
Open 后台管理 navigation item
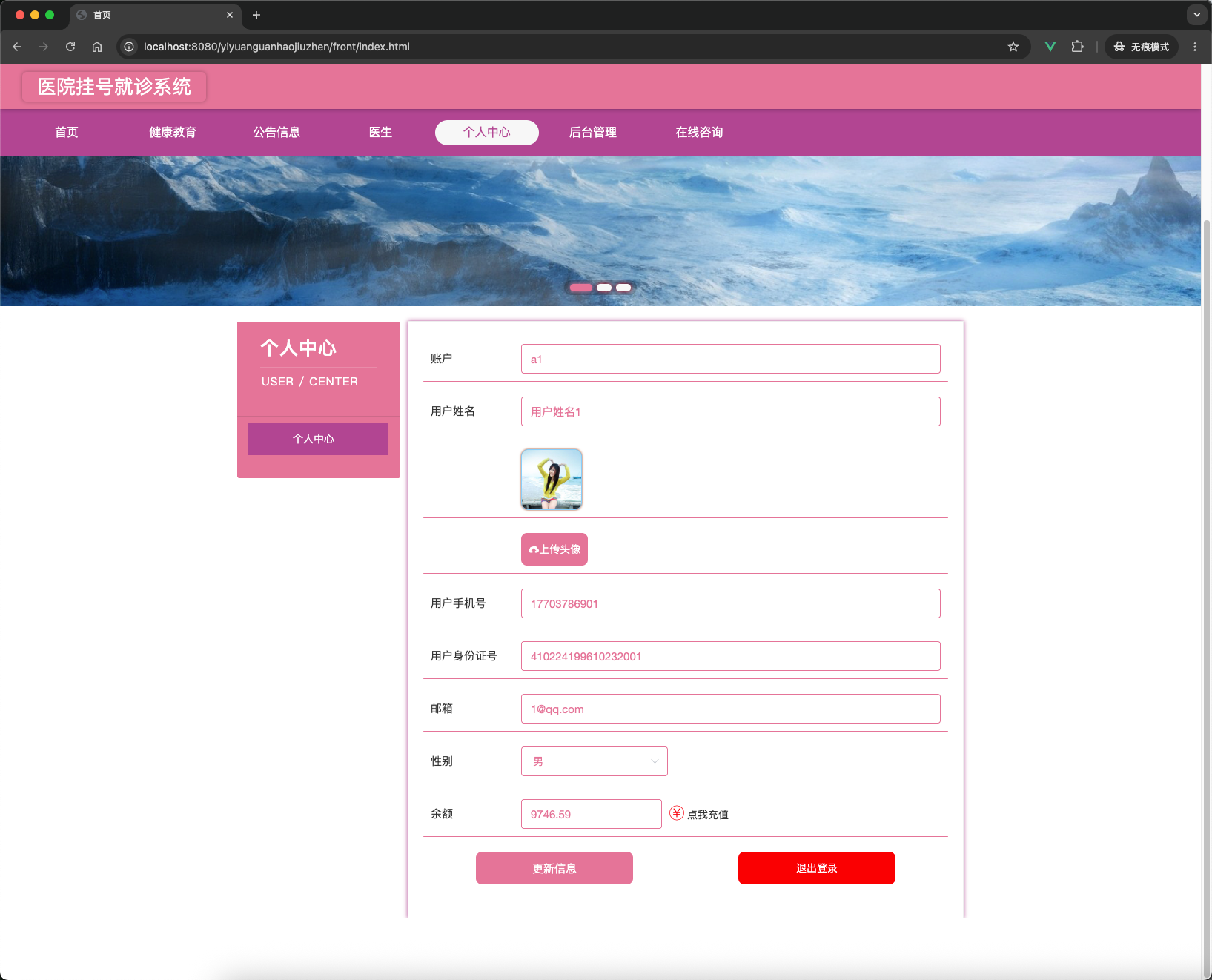[x=593, y=132]
